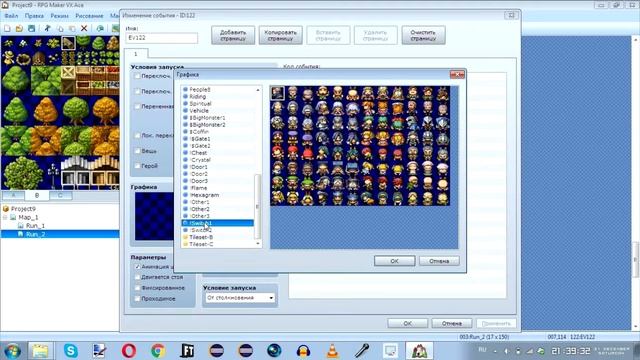The height and width of the screenshot is (360, 640).
Task: Open VLC media player from the taskbar
Action: [x=333, y=351]
